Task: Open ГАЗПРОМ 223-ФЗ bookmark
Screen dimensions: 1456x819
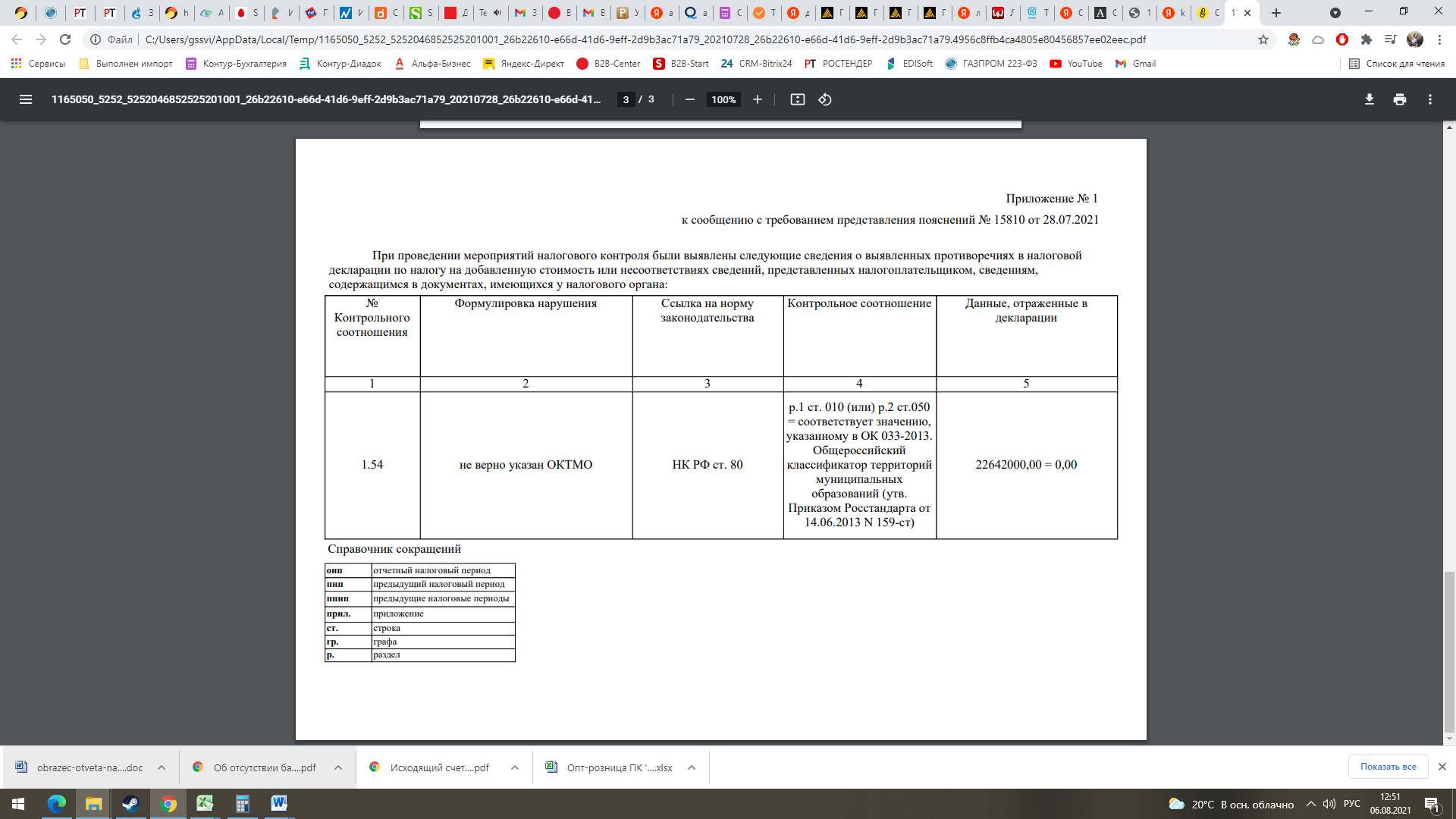Action: [991, 64]
